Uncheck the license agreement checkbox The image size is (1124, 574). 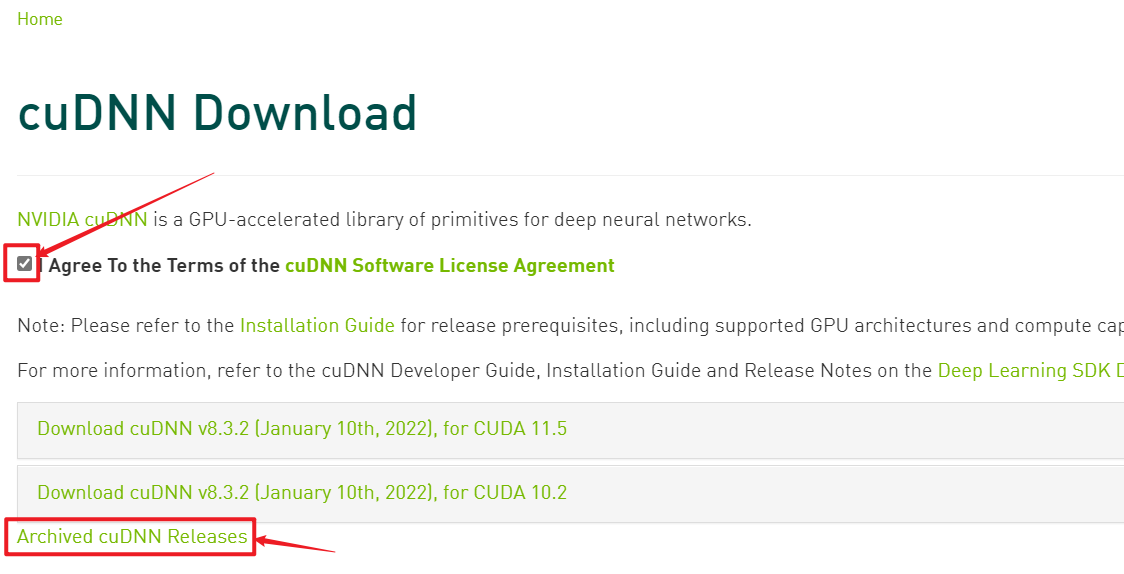(x=25, y=264)
